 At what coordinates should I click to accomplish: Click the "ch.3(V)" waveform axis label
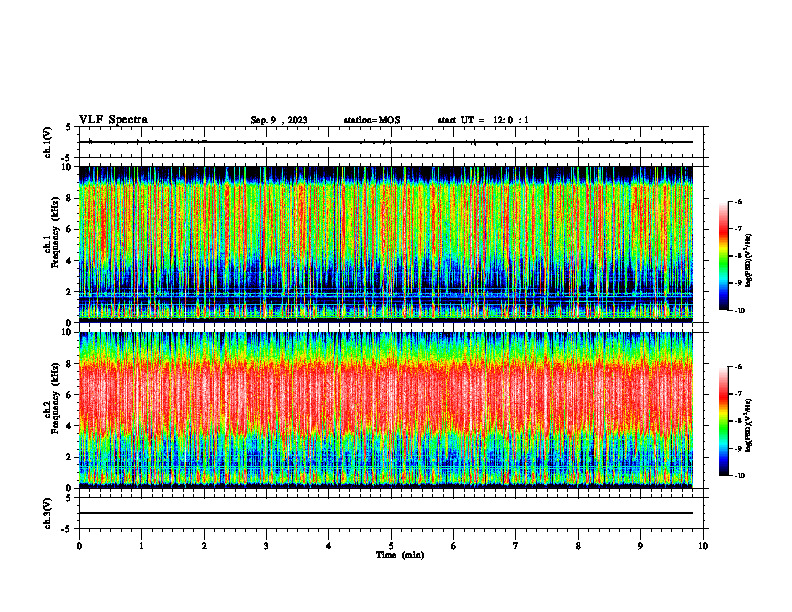click(48, 513)
